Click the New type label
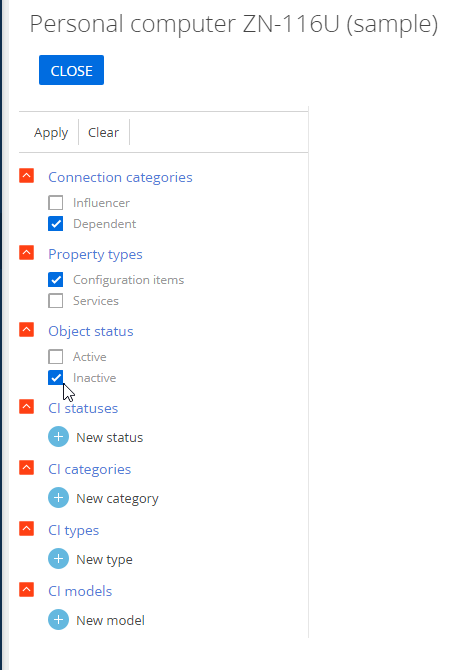The height and width of the screenshot is (670, 474). click(x=104, y=560)
